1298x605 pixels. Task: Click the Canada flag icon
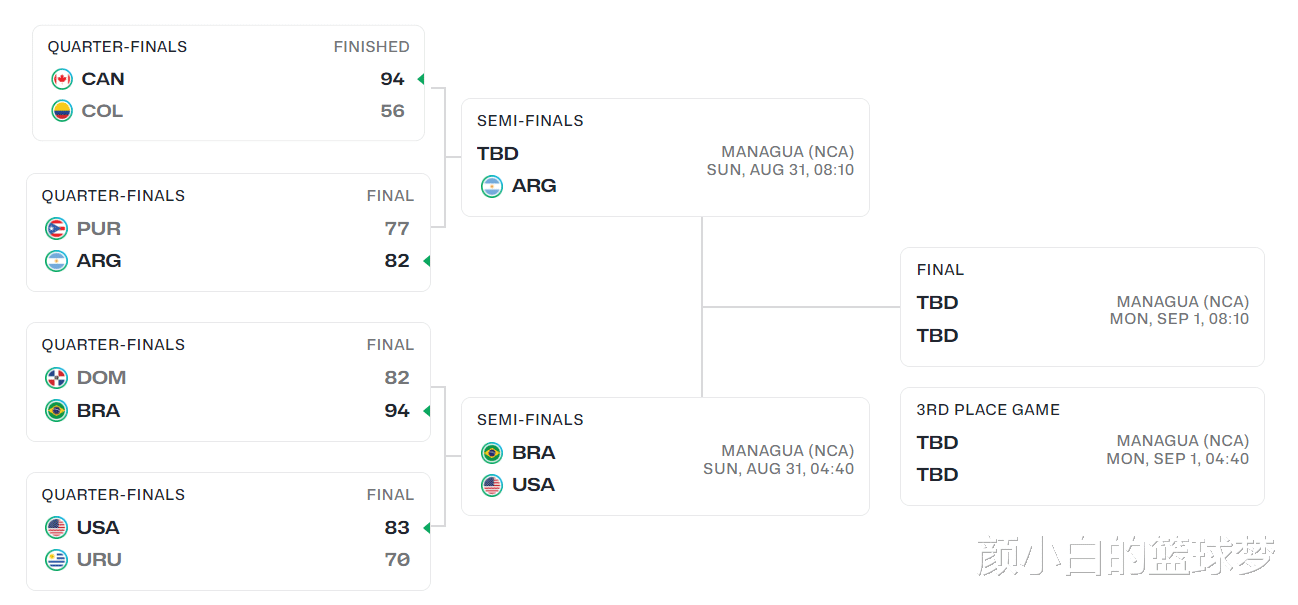[62, 79]
